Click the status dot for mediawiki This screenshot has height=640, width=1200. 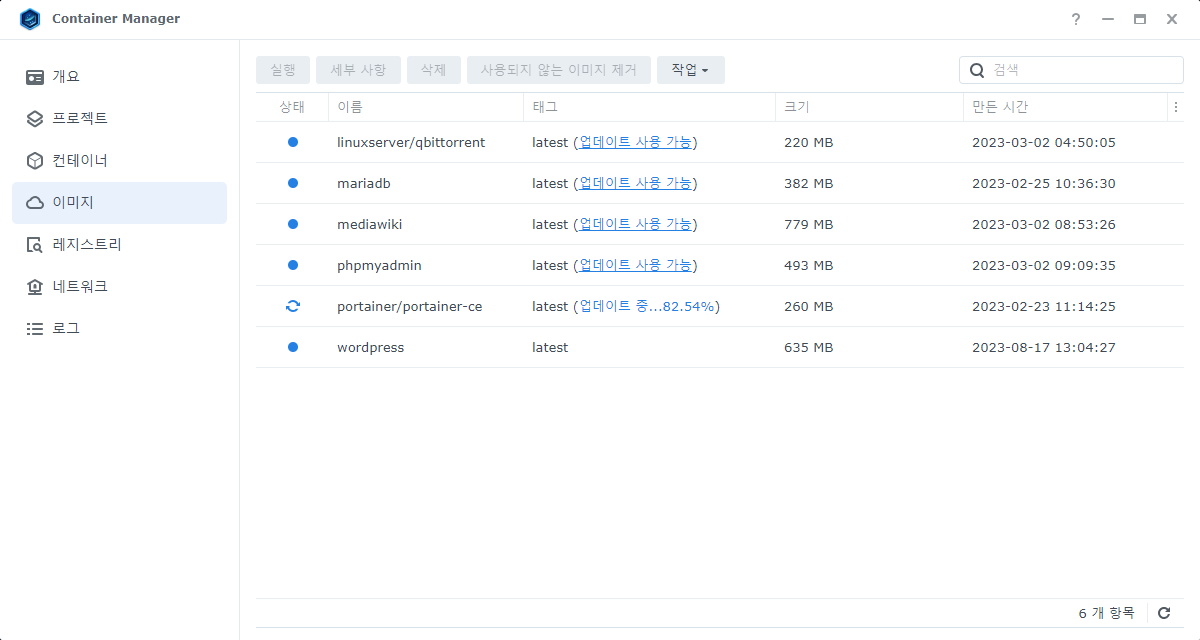click(292, 224)
